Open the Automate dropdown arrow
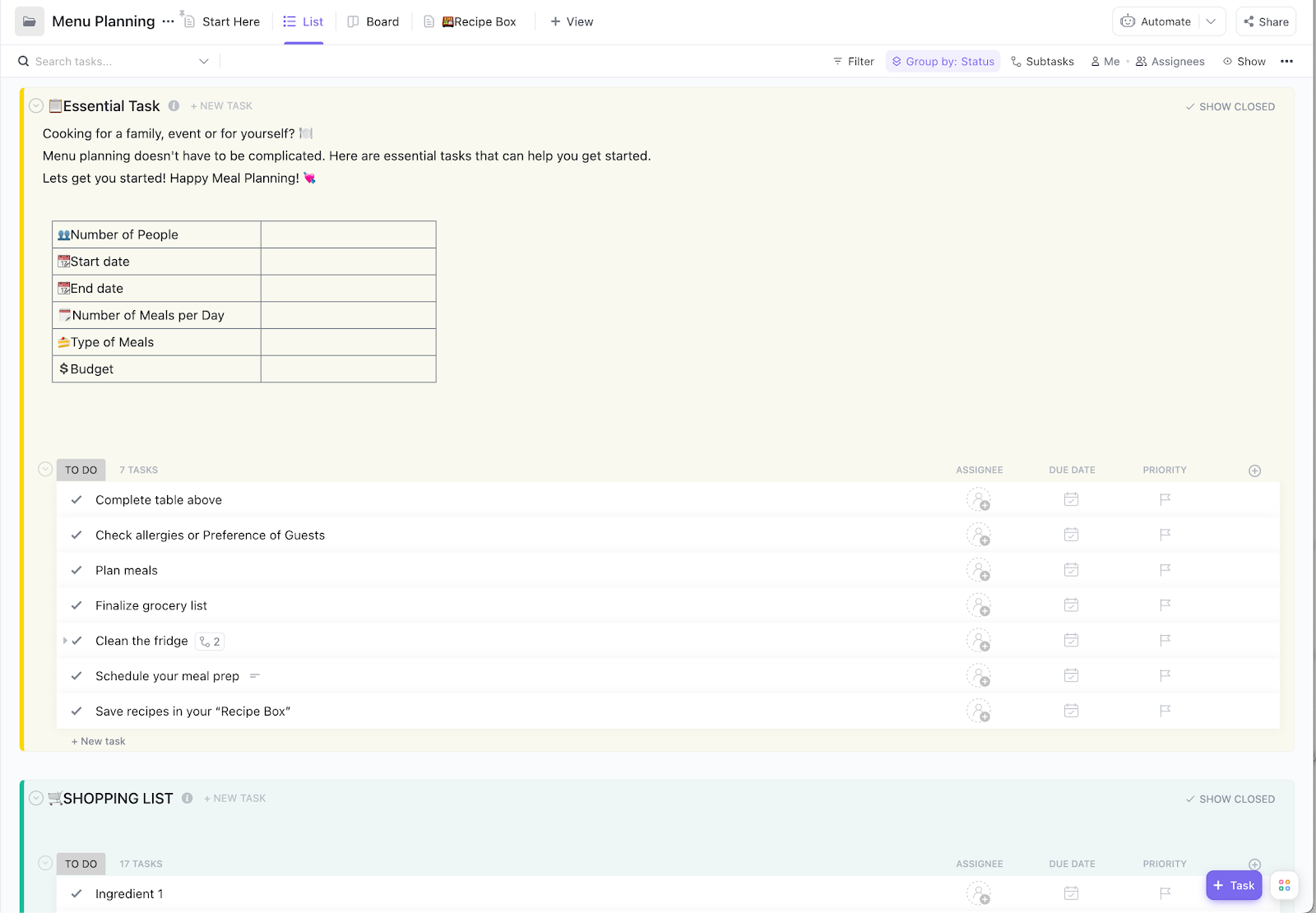 tap(1211, 21)
